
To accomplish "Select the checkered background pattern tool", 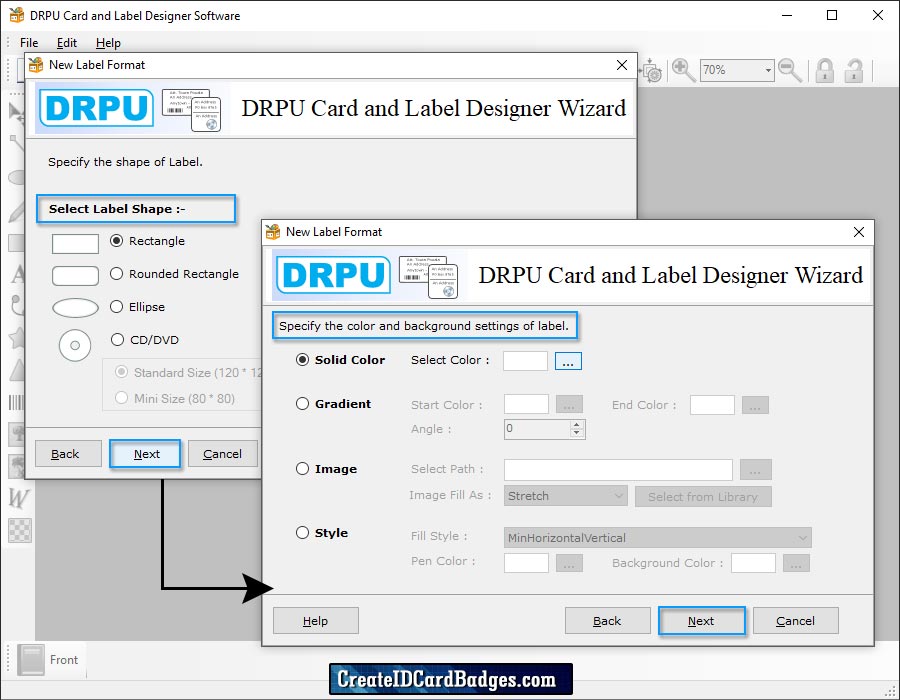I will click(x=20, y=530).
